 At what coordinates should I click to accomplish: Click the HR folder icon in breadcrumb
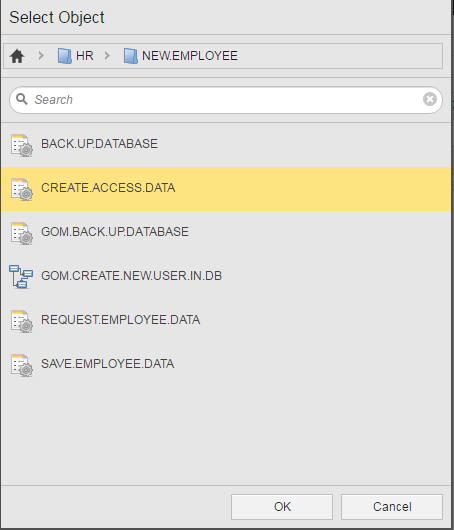65,56
